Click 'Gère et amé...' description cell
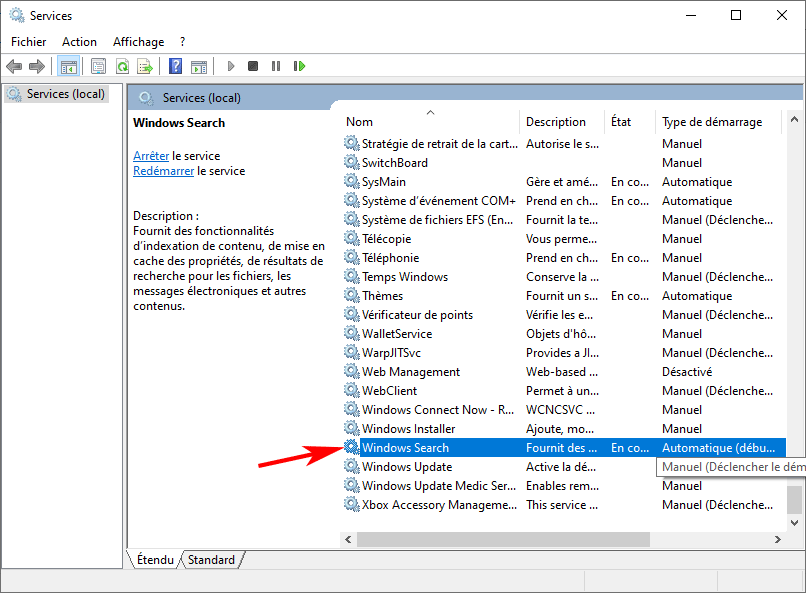 [x=562, y=181]
